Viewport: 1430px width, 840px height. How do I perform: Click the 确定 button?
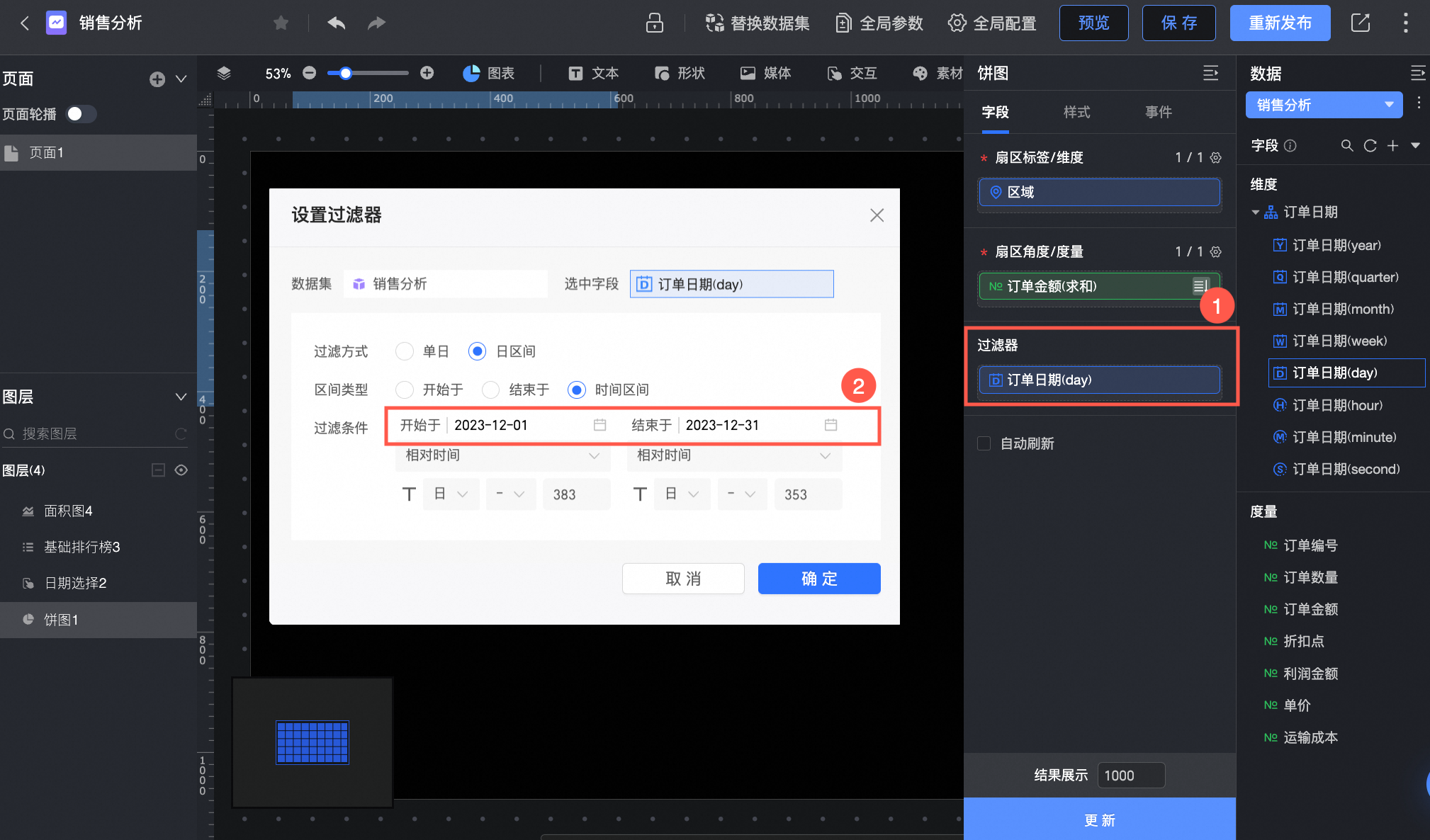819,579
